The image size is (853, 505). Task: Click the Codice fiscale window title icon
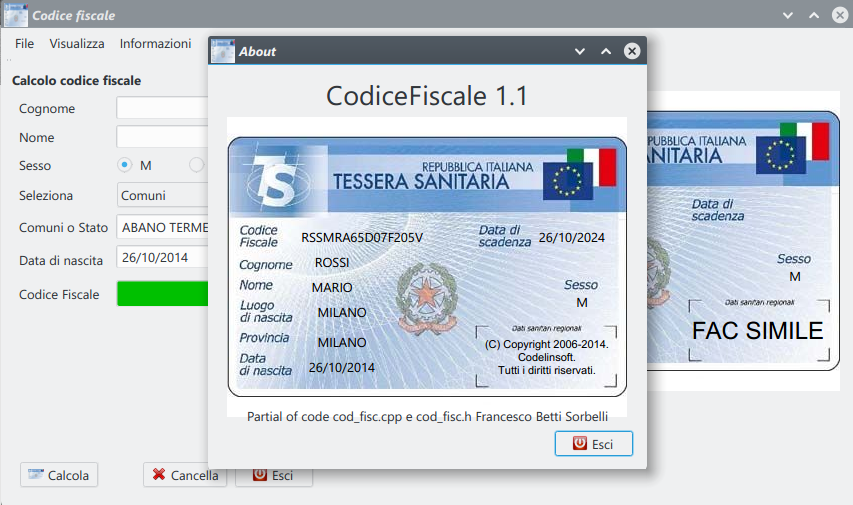[x=16, y=15]
